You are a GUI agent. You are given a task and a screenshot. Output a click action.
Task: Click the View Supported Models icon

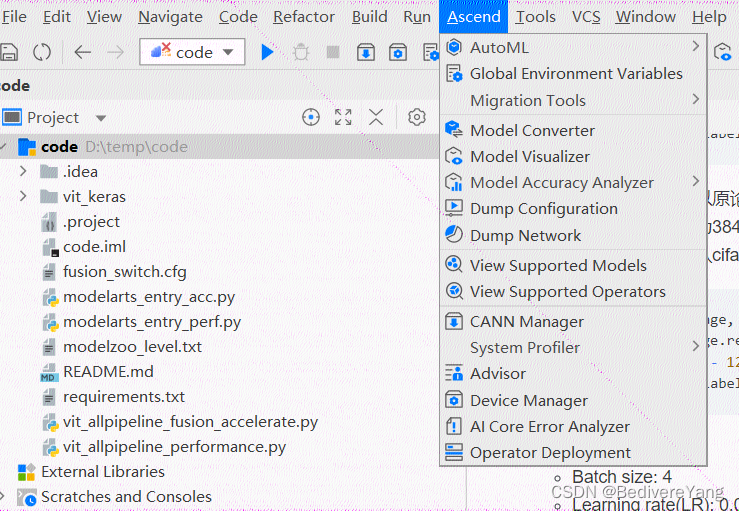454,264
